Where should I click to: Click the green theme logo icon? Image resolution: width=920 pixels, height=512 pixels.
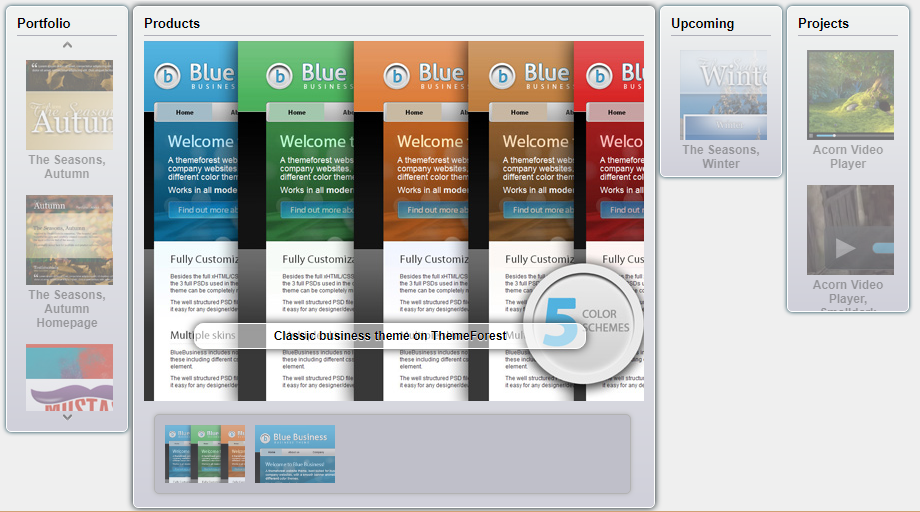click(x=279, y=76)
